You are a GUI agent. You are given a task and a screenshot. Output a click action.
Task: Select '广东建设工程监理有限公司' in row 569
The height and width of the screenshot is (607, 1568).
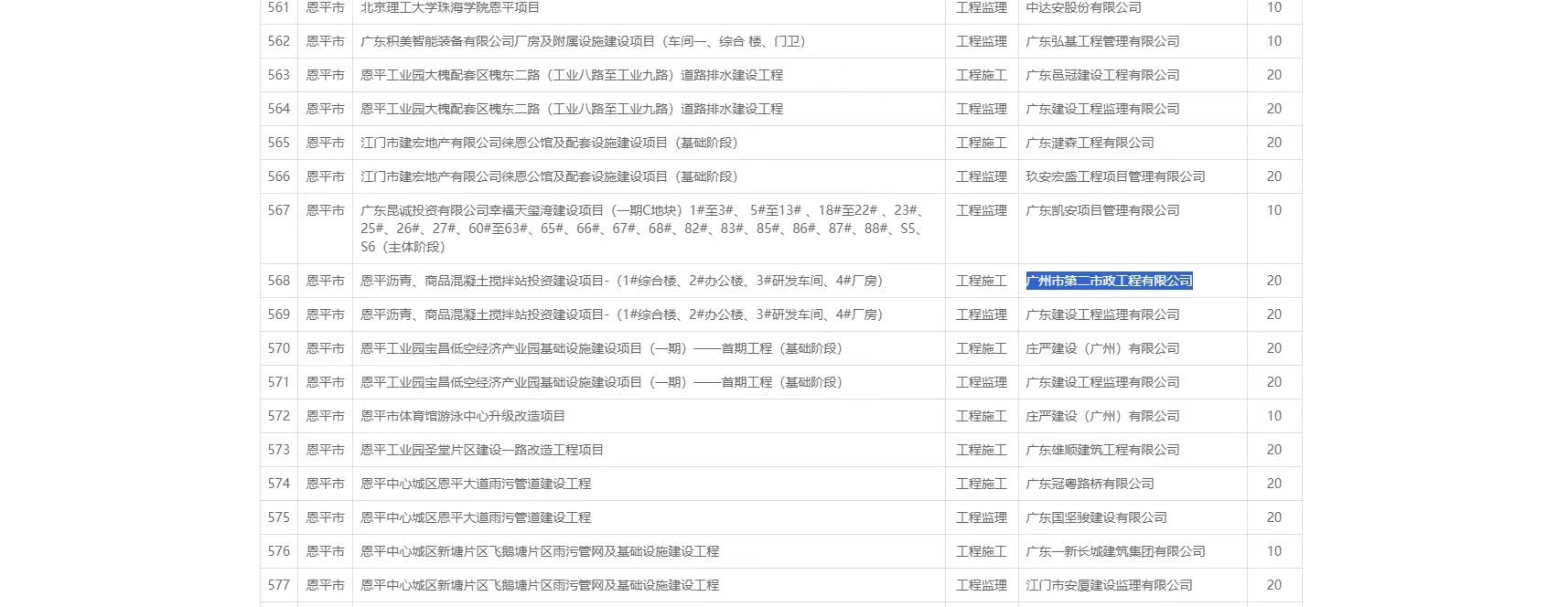[x=1102, y=314]
